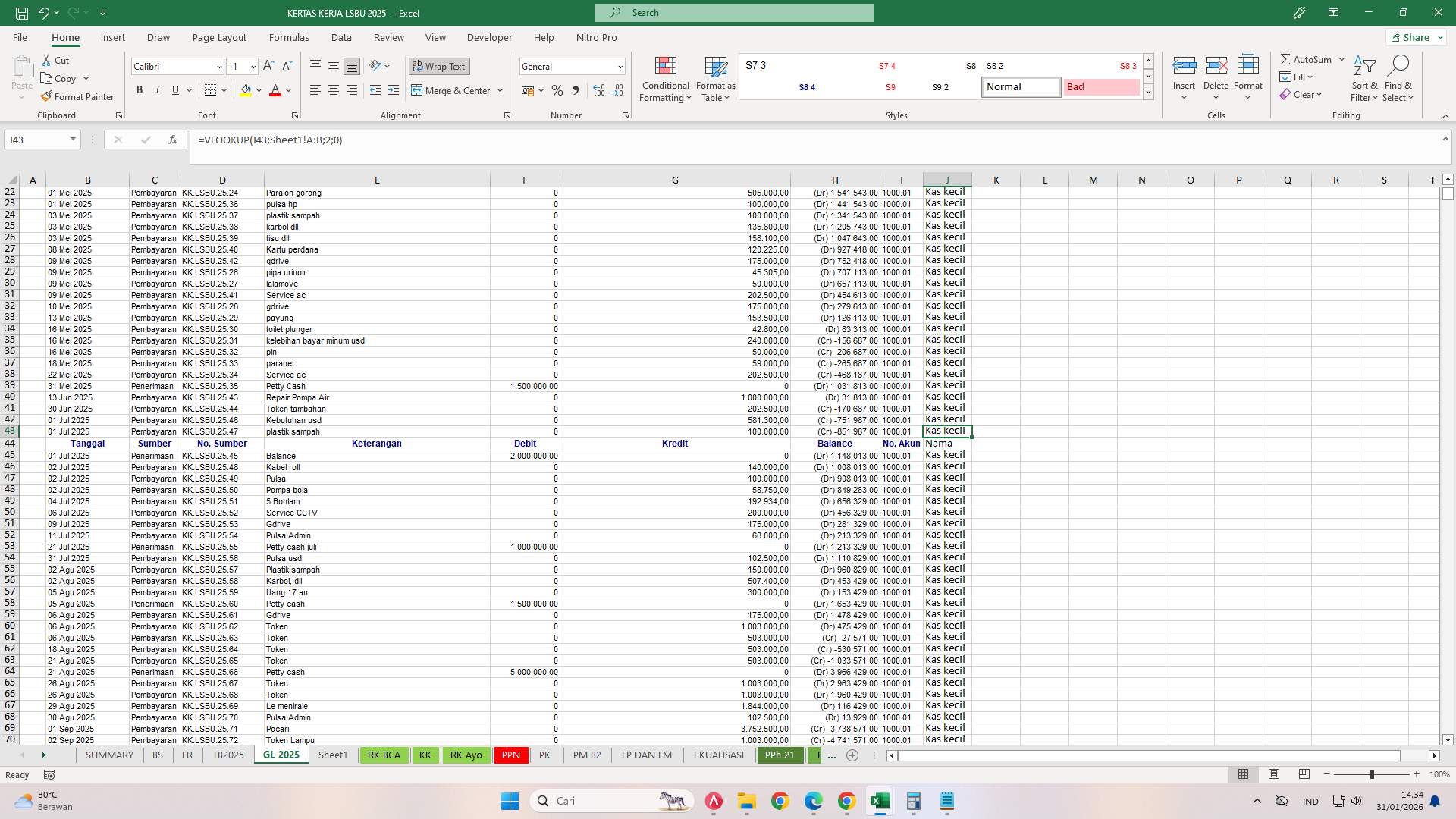
Task: Click the Share button
Action: [1413, 37]
